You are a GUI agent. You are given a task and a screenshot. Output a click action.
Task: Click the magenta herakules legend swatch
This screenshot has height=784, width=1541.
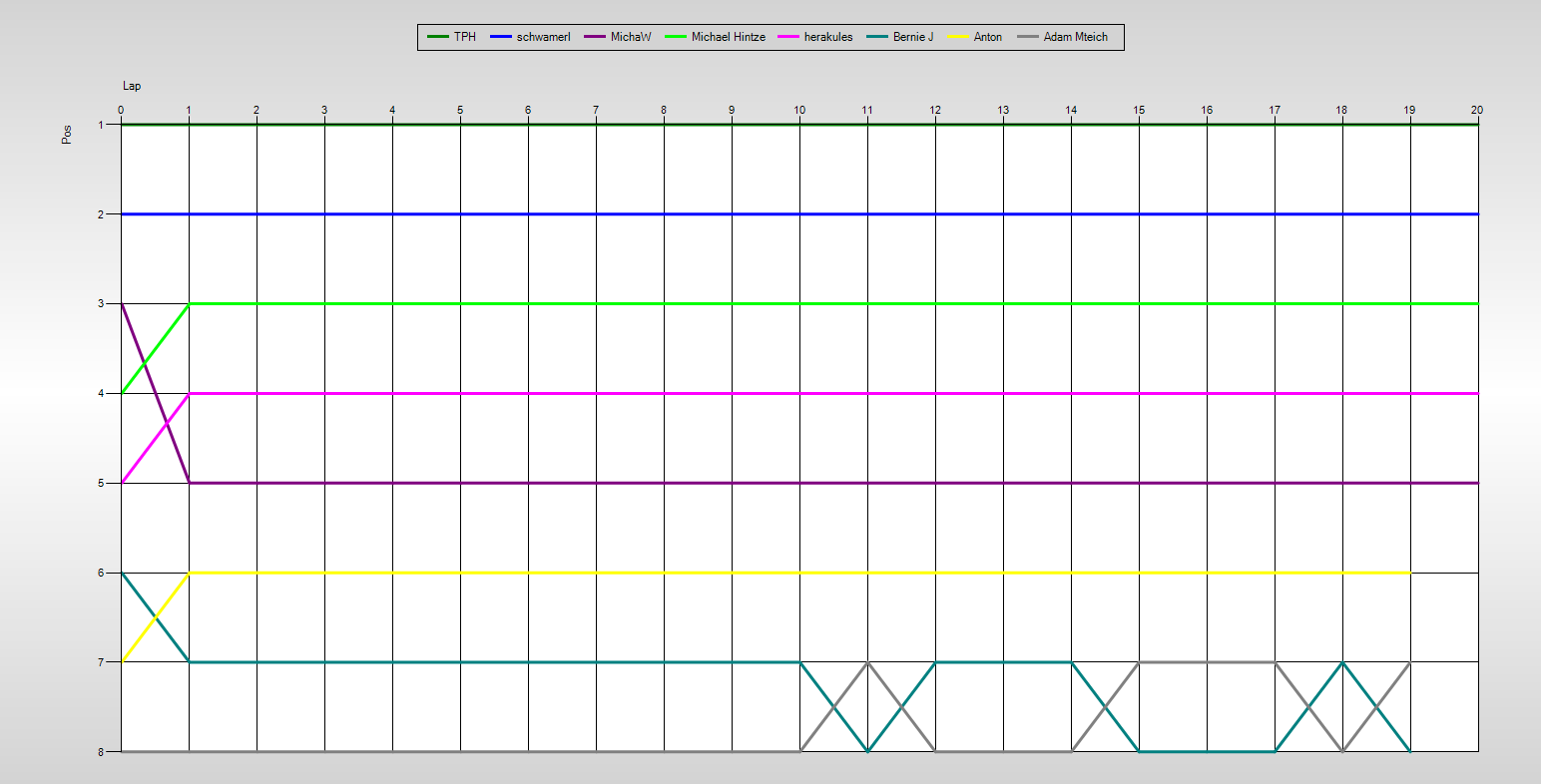coord(788,37)
